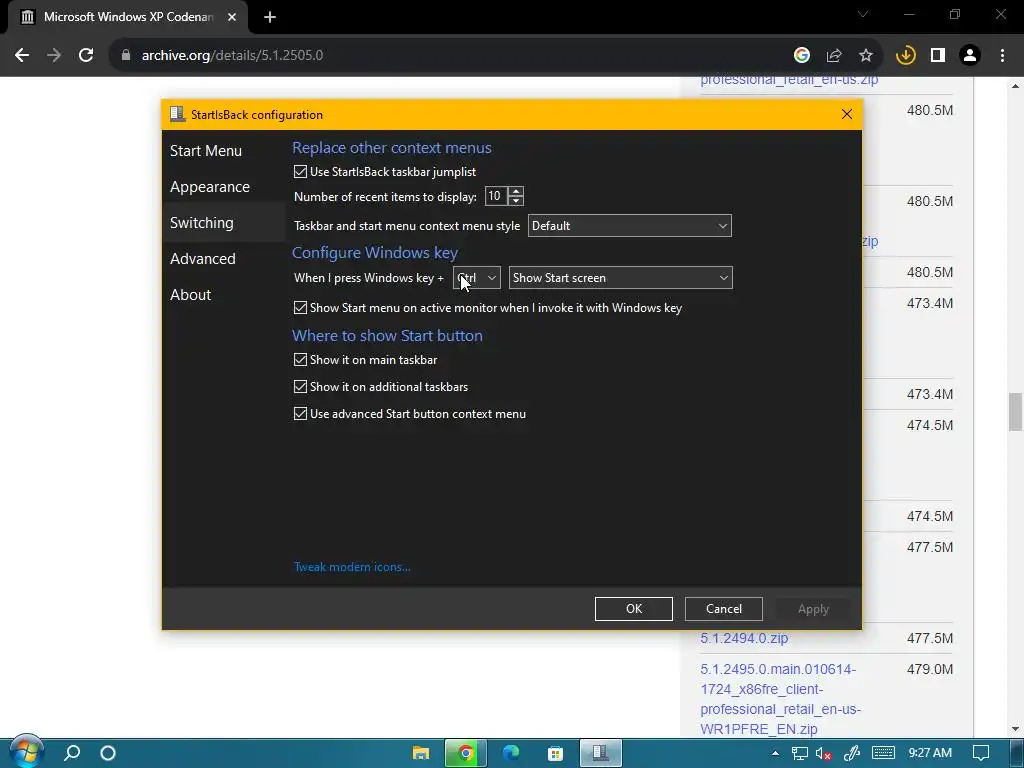The width and height of the screenshot is (1024, 768).
Task: Click the scrollbar down arrow
Action: click(x=1015, y=729)
